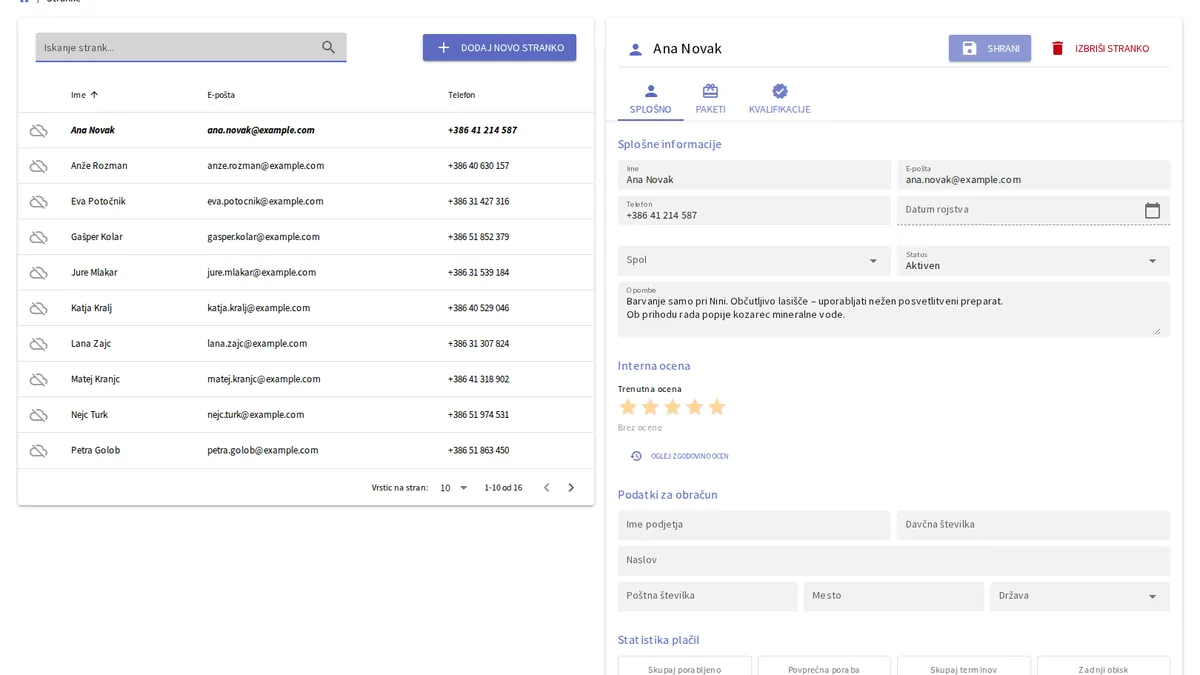Go to previous page of clients

(x=546, y=488)
